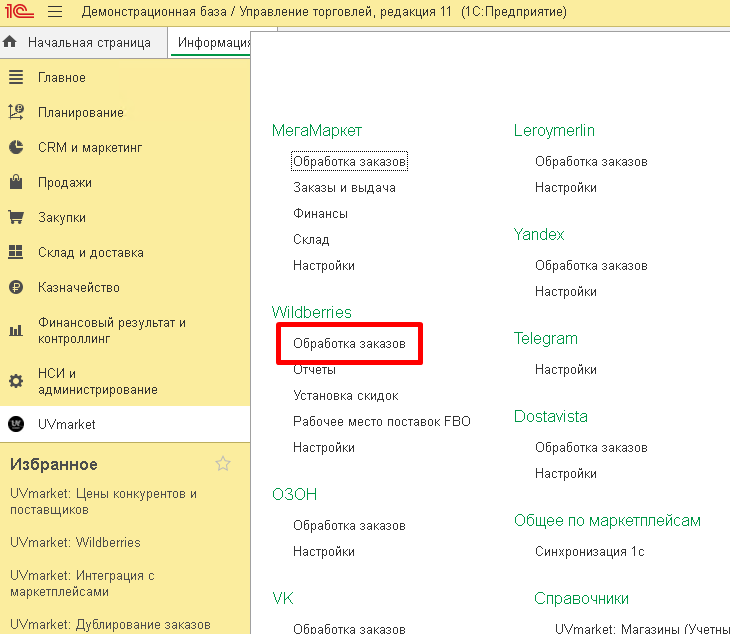Open the main hamburger menu
730x634 pixels.
click(55, 11)
